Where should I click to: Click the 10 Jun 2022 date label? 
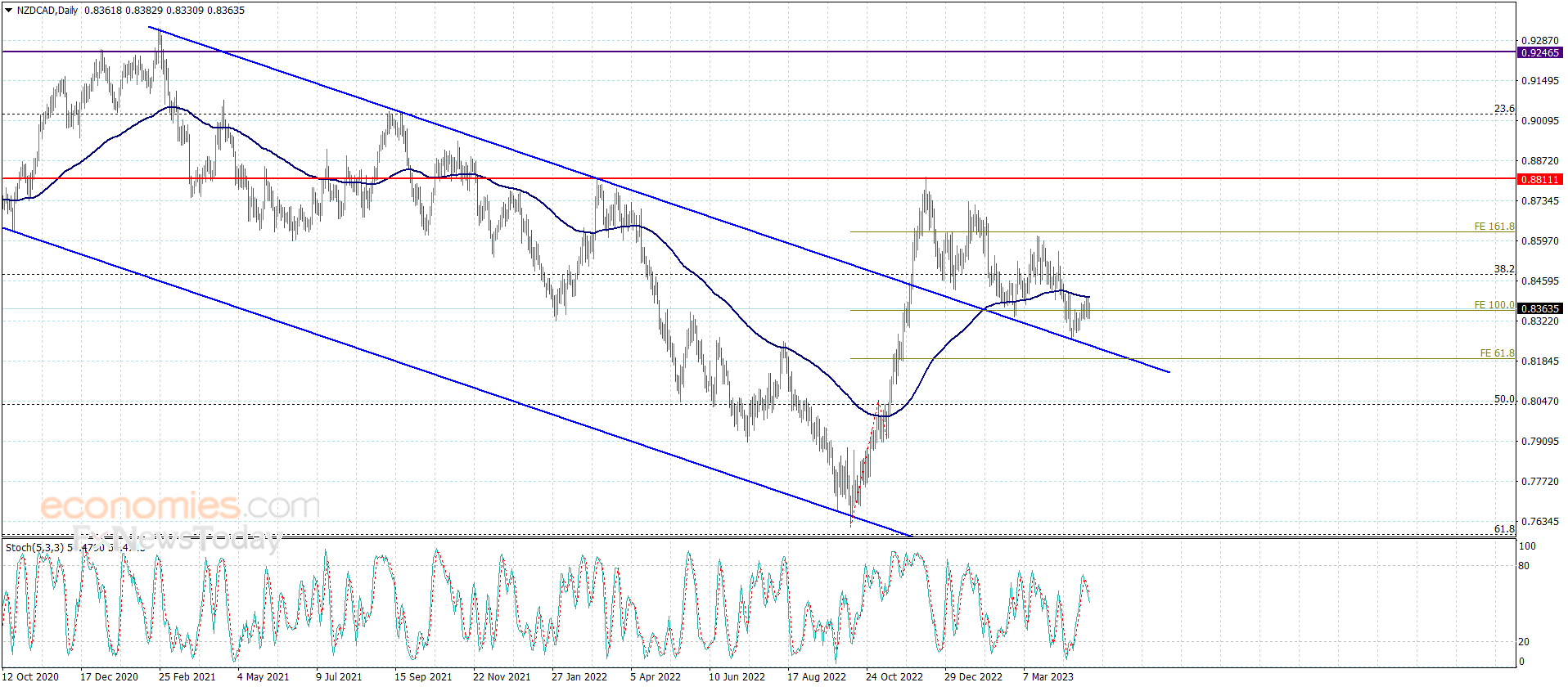(x=737, y=676)
